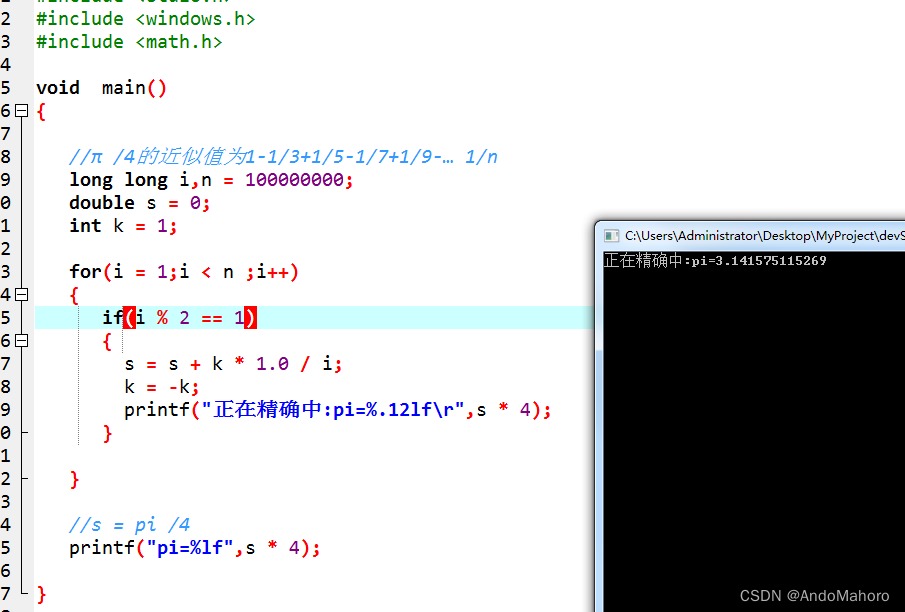Click the console window title path text

tap(764, 236)
